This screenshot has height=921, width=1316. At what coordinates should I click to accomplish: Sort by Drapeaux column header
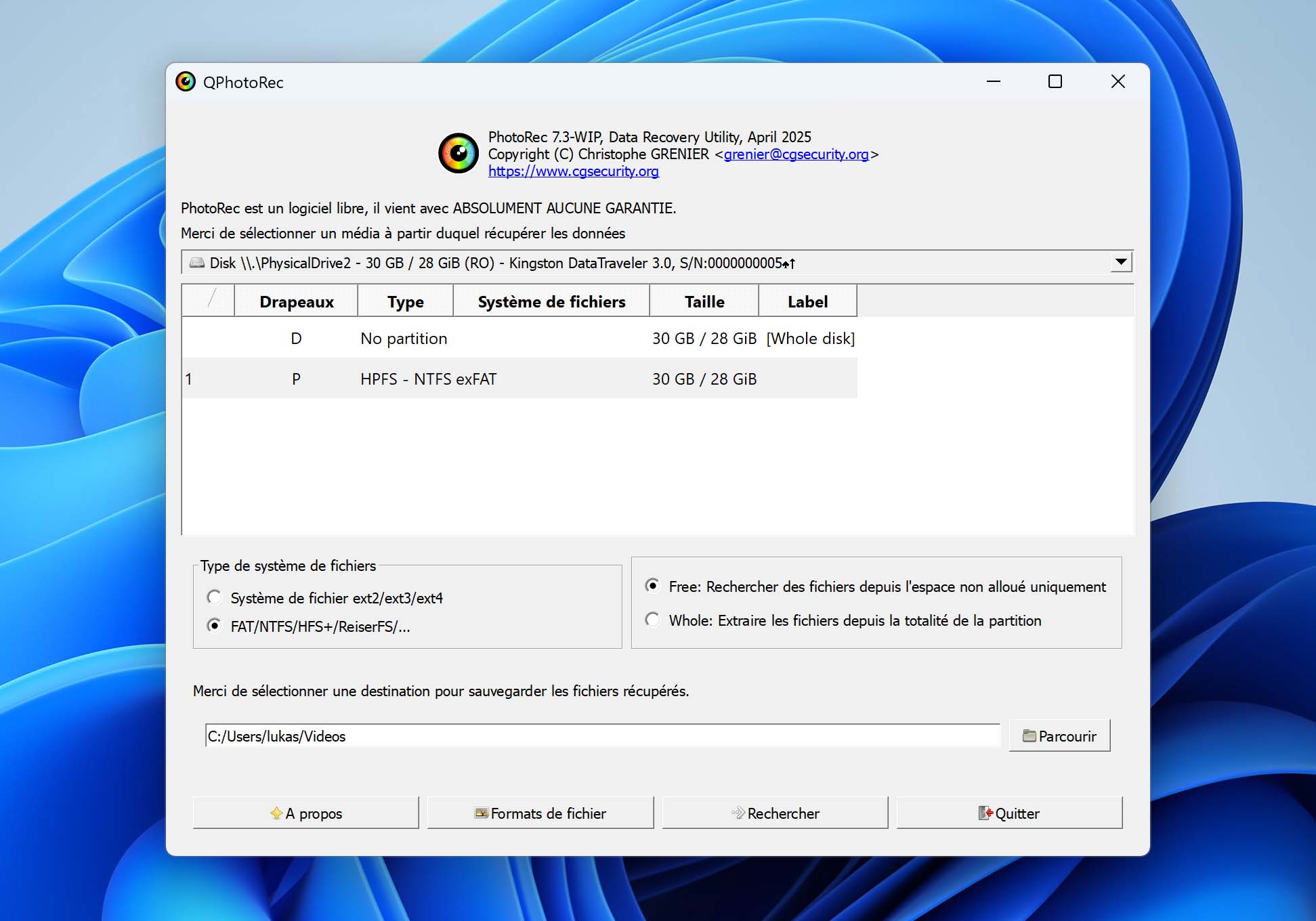pos(296,301)
